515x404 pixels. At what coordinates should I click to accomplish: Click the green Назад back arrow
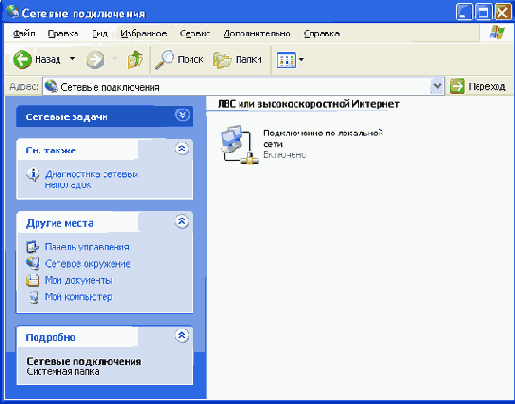pyautogui.click(x=22, y=60)
